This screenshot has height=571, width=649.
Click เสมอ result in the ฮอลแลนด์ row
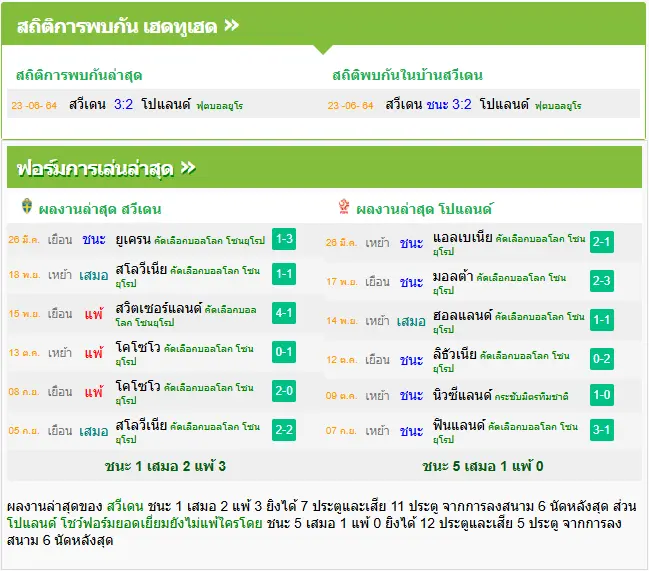(411, 321)
